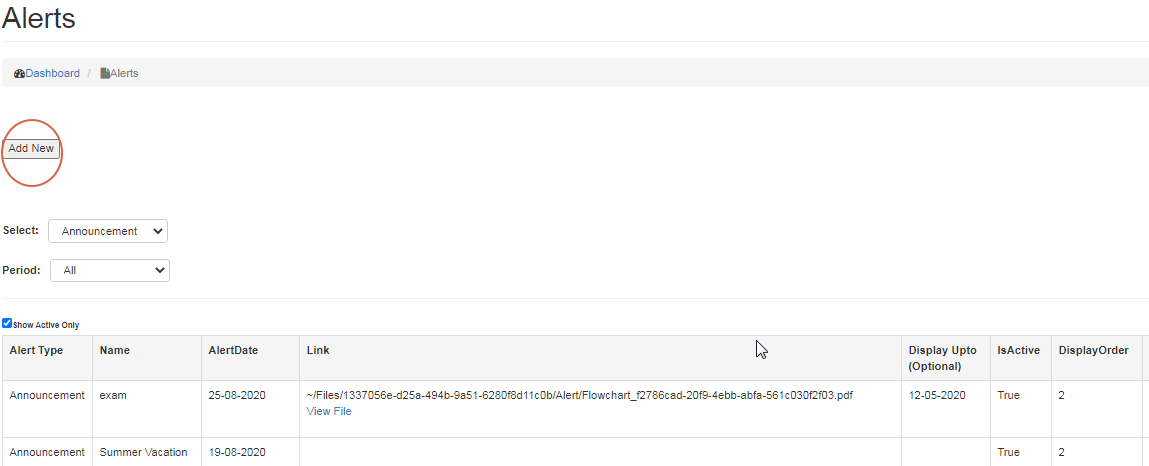Uncheck the Show Active Only checkbox
The height and width of the screenshot is (466, 1149).
coord(7,324)
